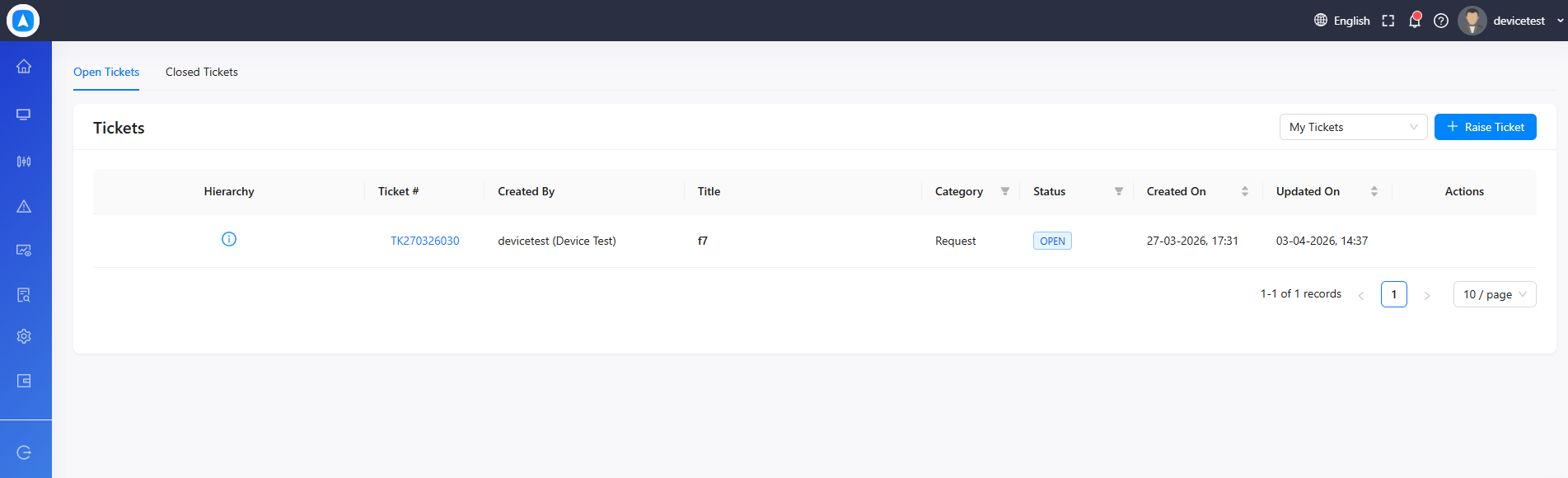Click the settings gear icon in sidebar
This screenshot has height=478, width=1568.
point(24,336)
